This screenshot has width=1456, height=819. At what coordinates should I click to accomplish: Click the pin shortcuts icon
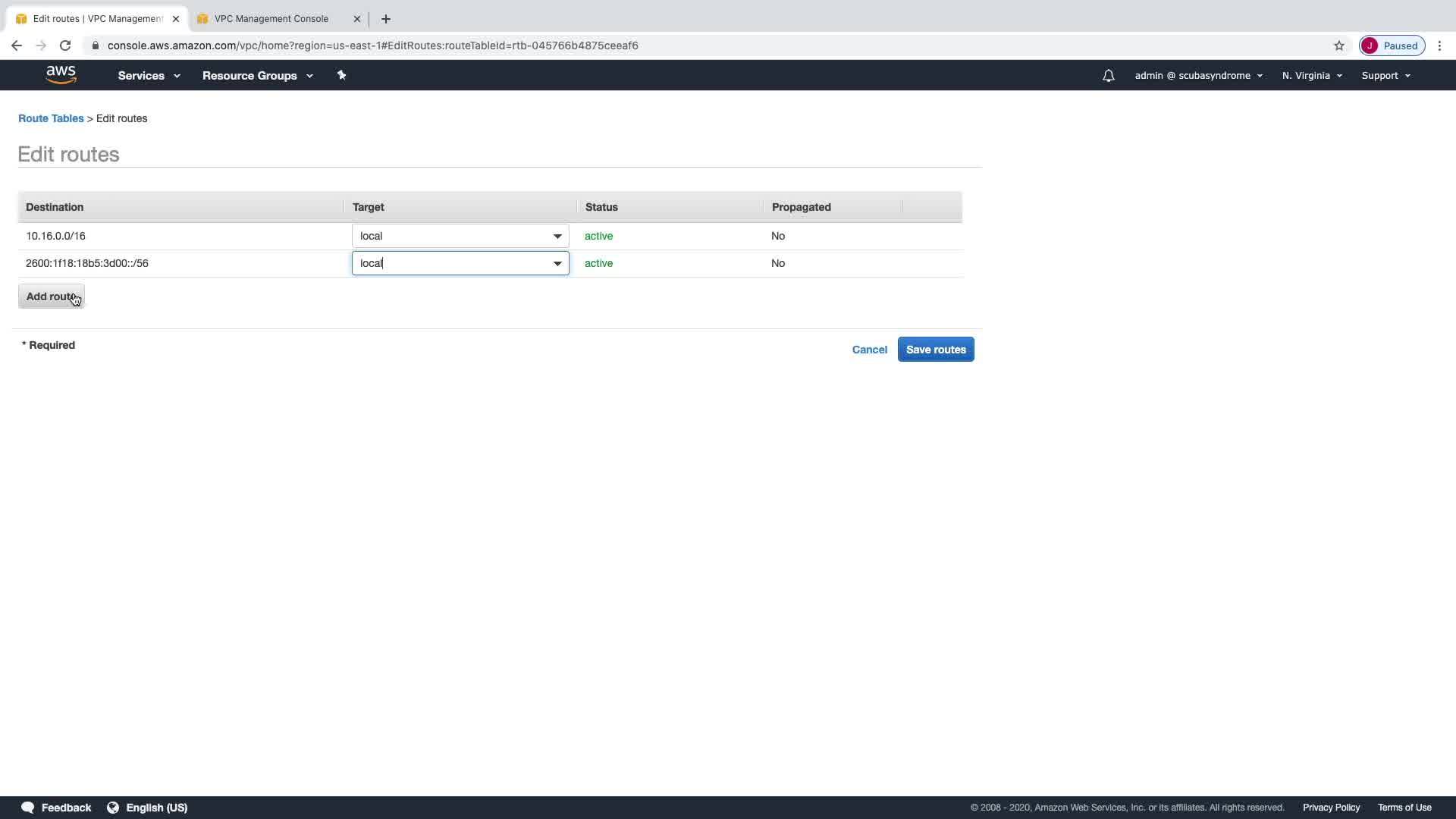341,75
